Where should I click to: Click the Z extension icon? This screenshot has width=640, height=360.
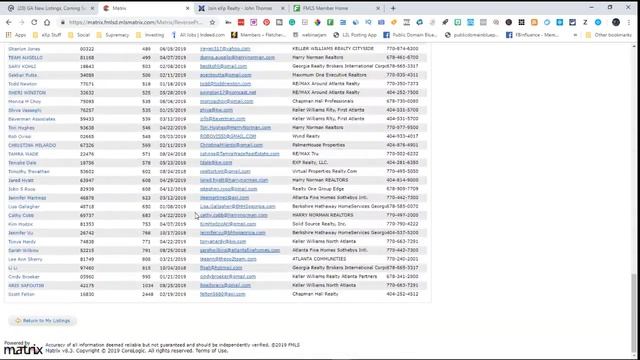point(585,22)
